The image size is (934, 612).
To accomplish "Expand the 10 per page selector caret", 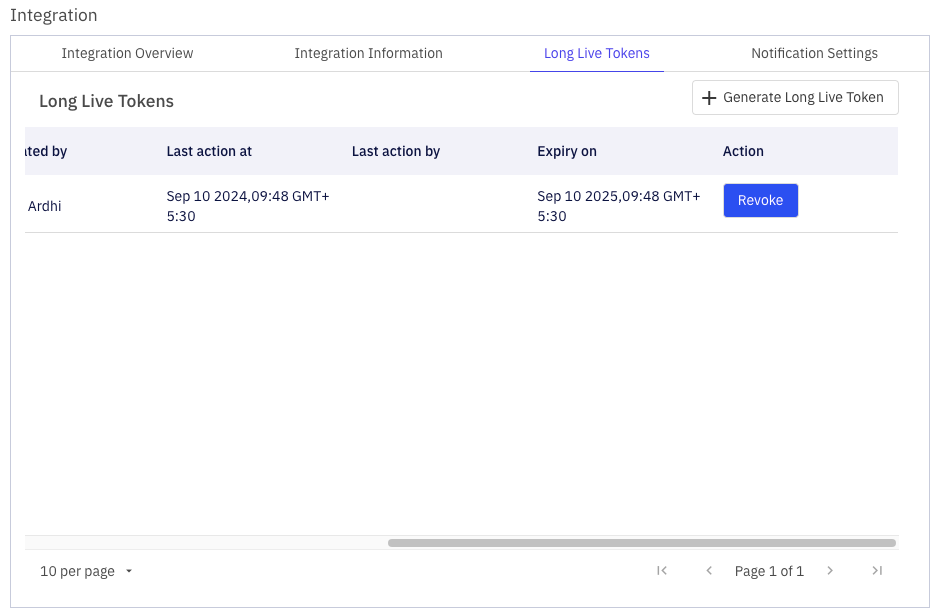I will point(128,571).
